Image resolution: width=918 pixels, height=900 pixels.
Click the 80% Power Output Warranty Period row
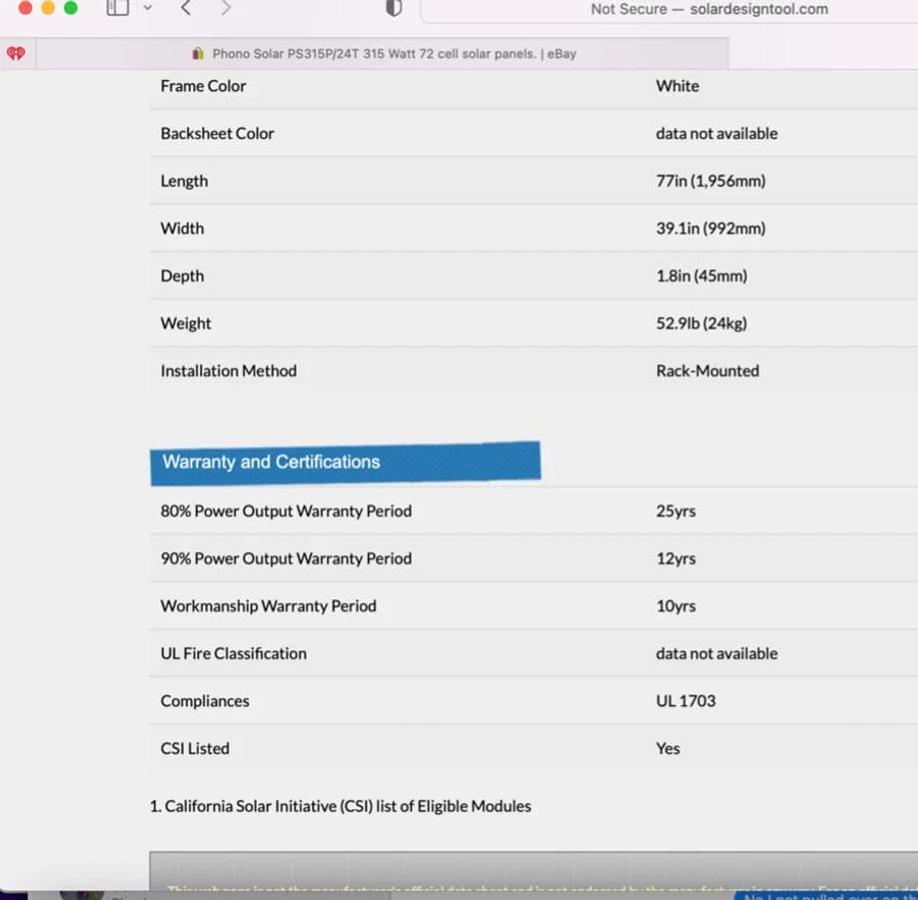pyautogui.click(x=286, y=511)
